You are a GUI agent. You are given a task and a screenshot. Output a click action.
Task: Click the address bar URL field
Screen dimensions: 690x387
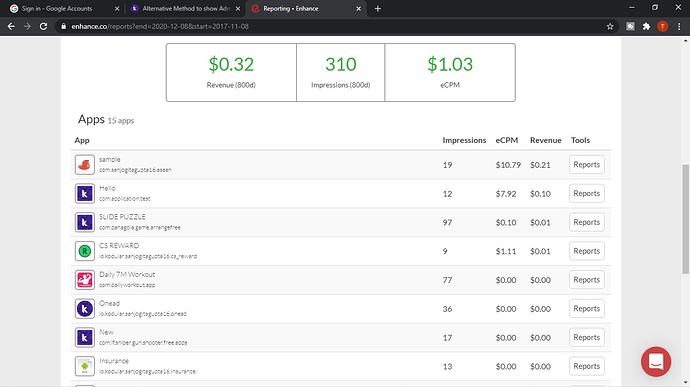(334, 26)
